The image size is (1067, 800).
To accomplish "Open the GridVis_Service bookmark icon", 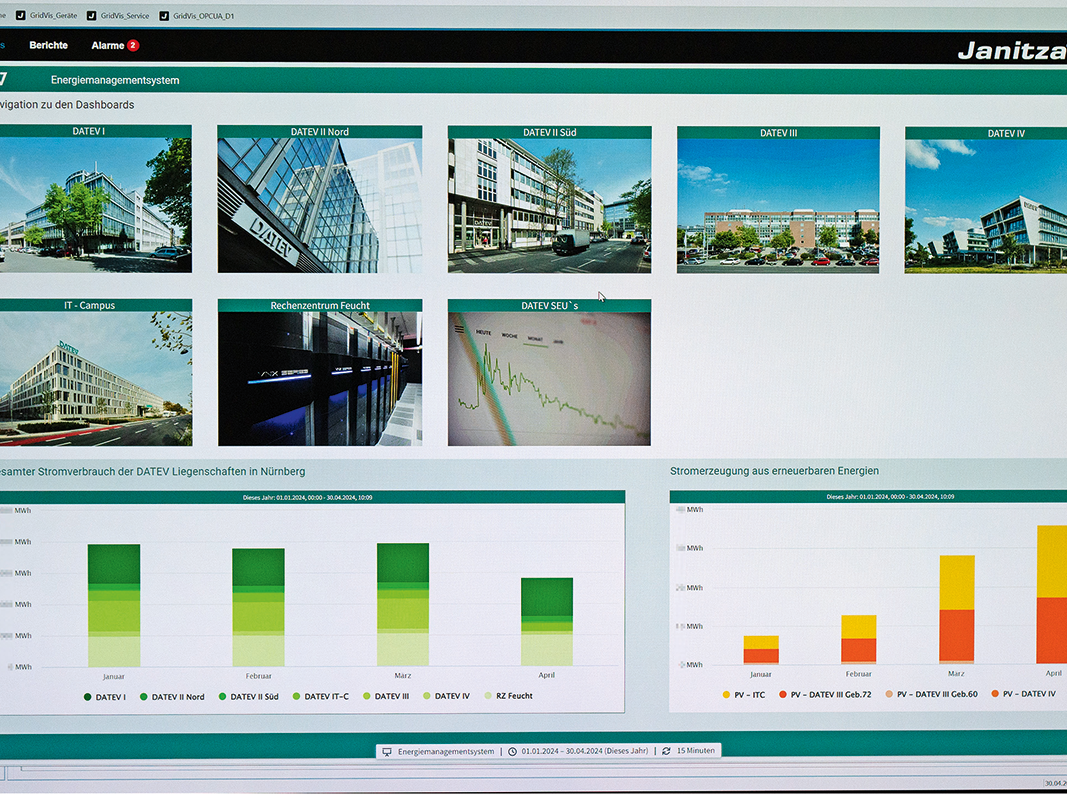I will point(91,16).
